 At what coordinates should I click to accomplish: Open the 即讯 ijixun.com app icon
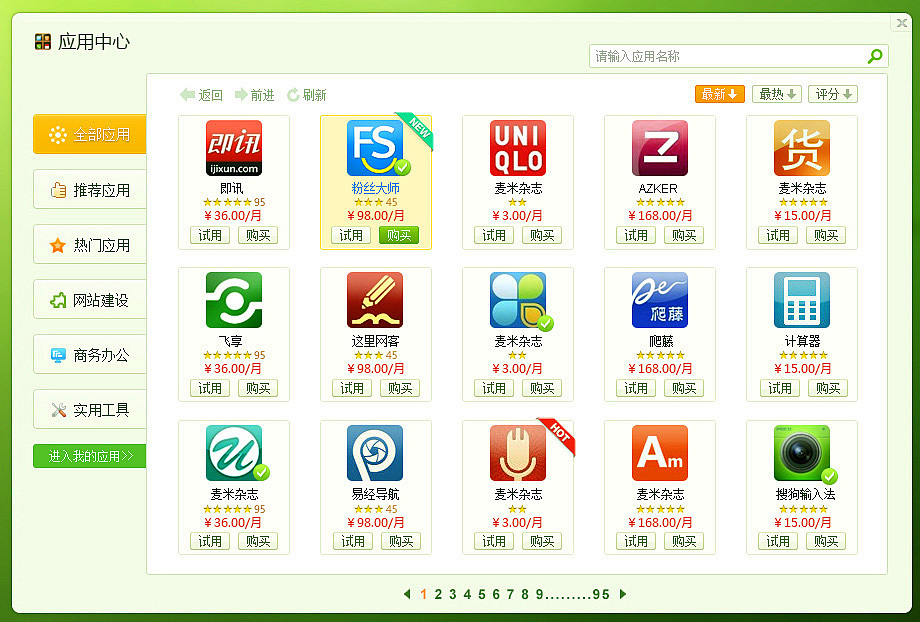[234, 148]
